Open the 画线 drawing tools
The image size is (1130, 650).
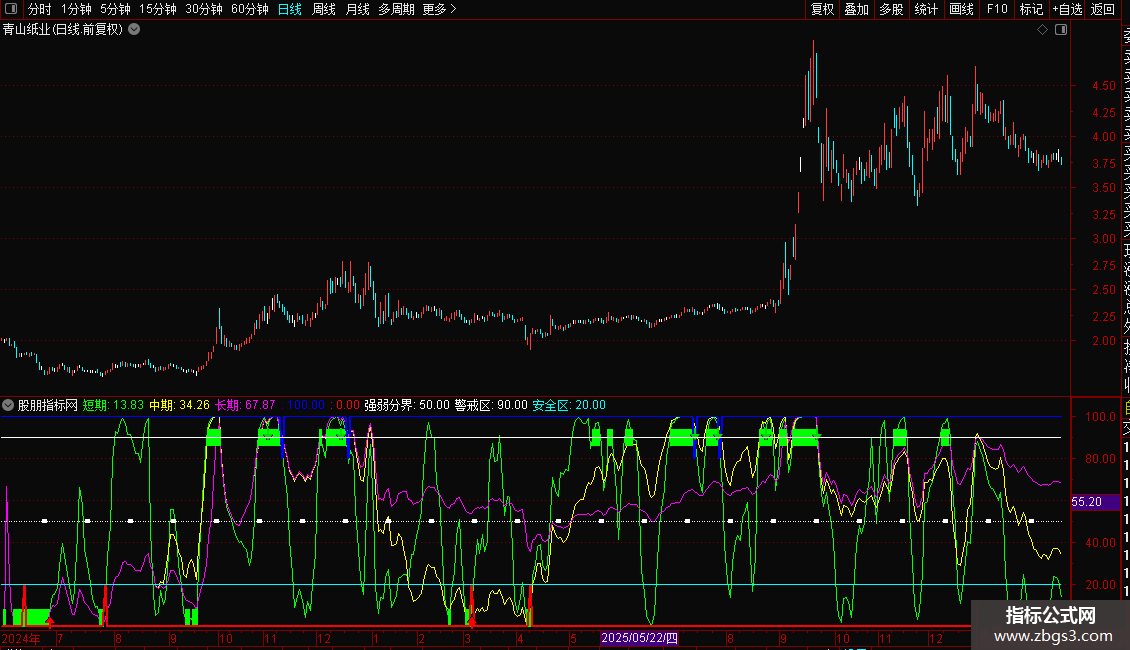[x=961, y=9]
